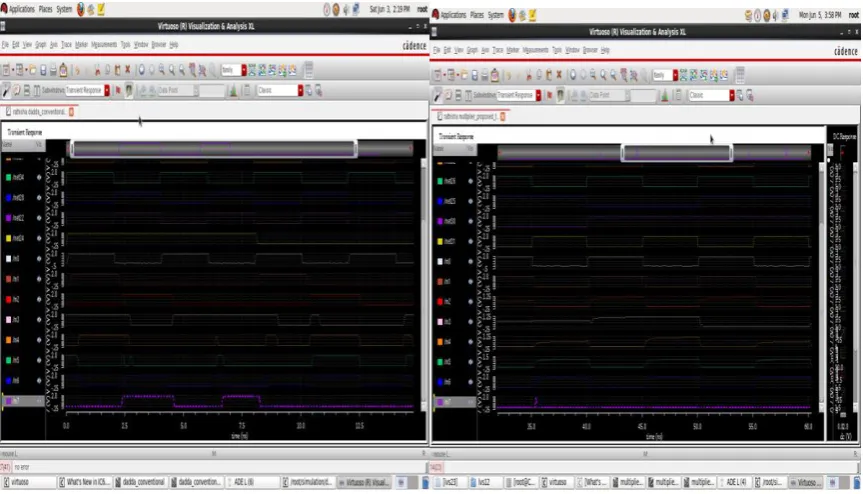Click the save icon in right window toolbar
Viewport: 863px width, 494px height.
coord(474,75)
